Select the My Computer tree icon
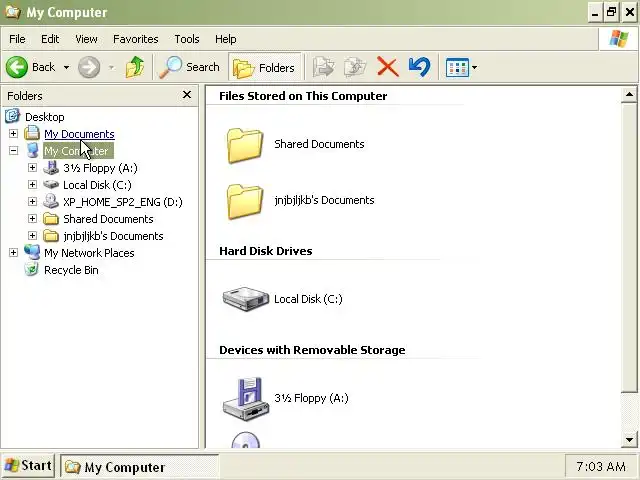This screenshot has width=640, height=480. click(x=32, y=151)
